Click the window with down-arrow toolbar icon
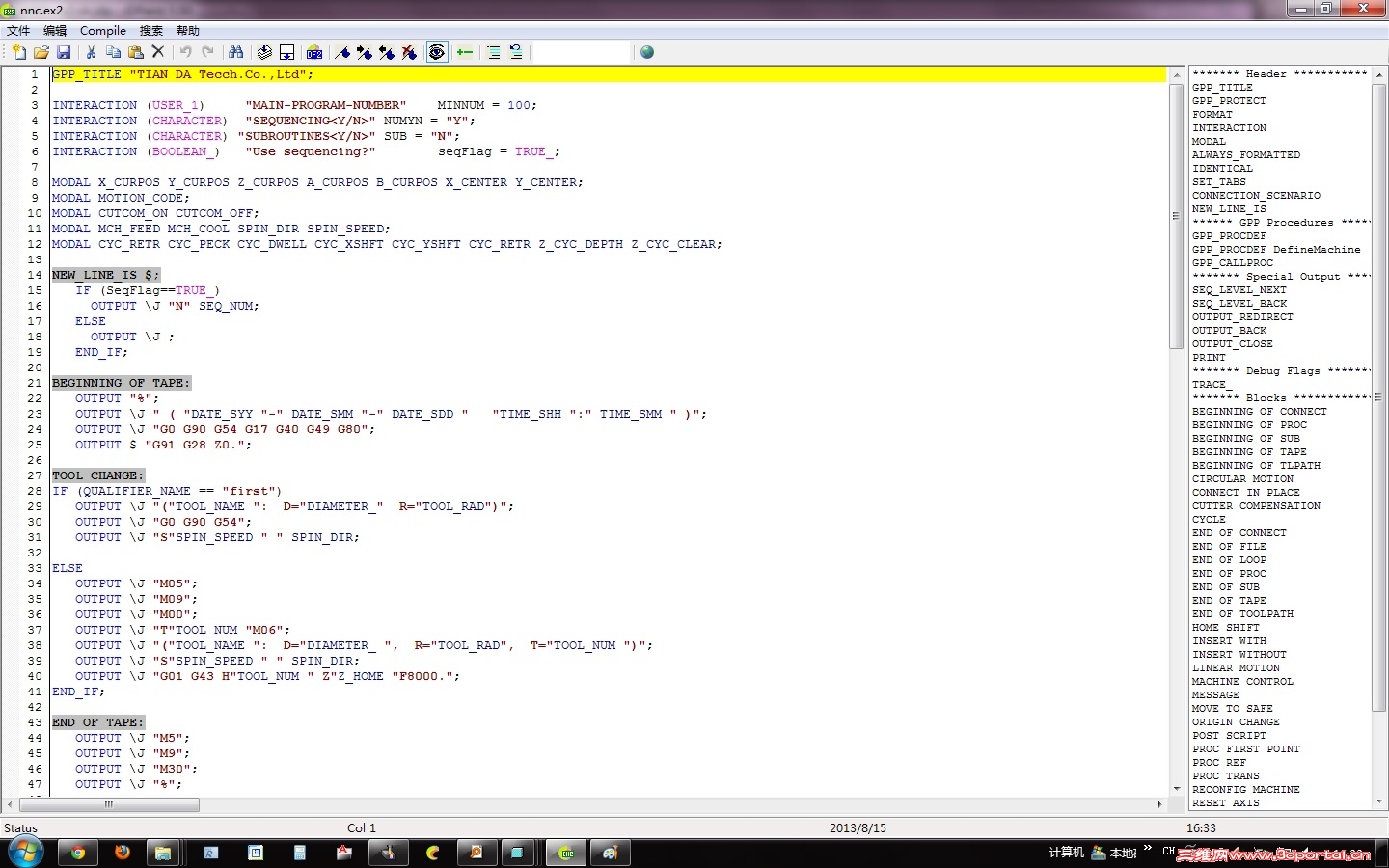This screenshot has width=1389, height=868. point(286,52)
